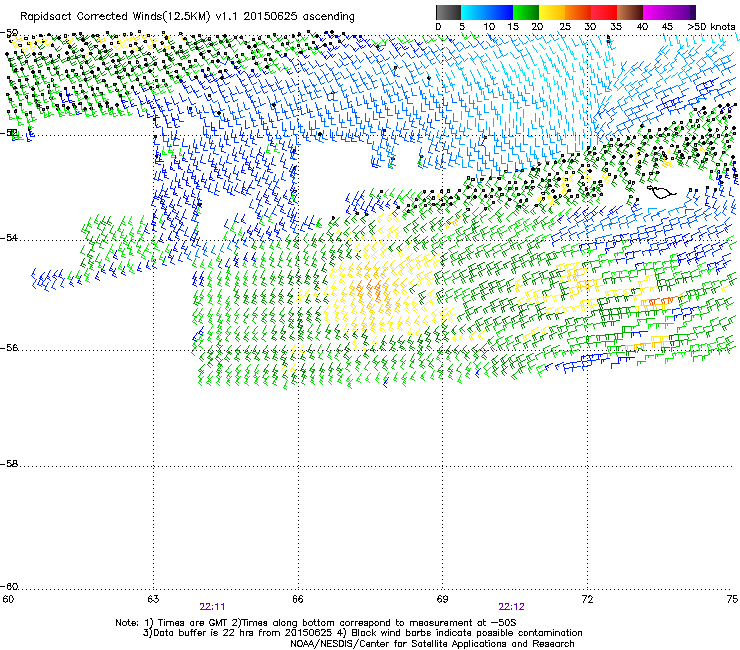Click the island outline near 73E
Image resolution: width=740 pixels, height=650 pixels.
(x=661, y=192)
